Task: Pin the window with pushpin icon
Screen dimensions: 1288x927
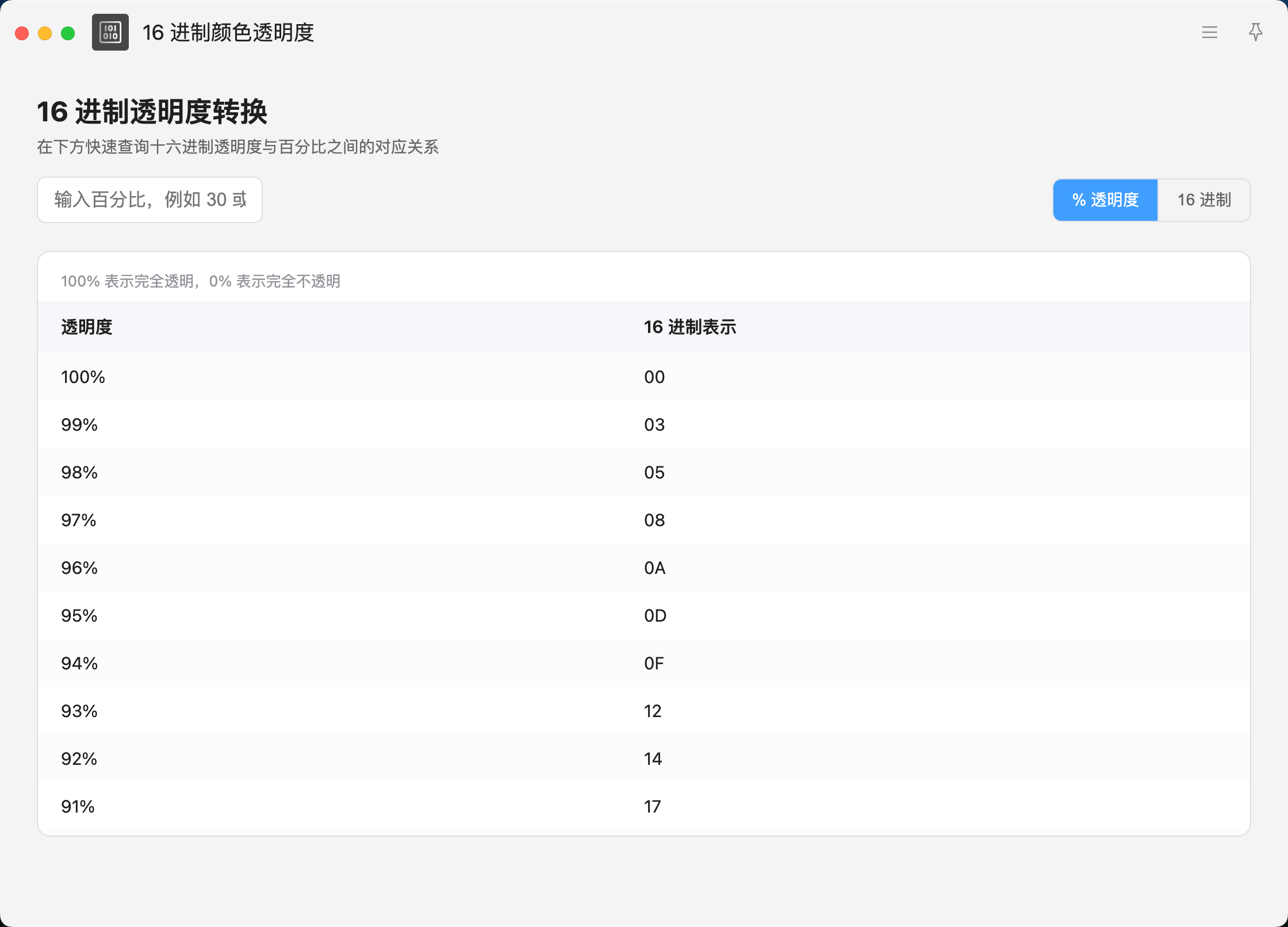Action: [1255, 32]
